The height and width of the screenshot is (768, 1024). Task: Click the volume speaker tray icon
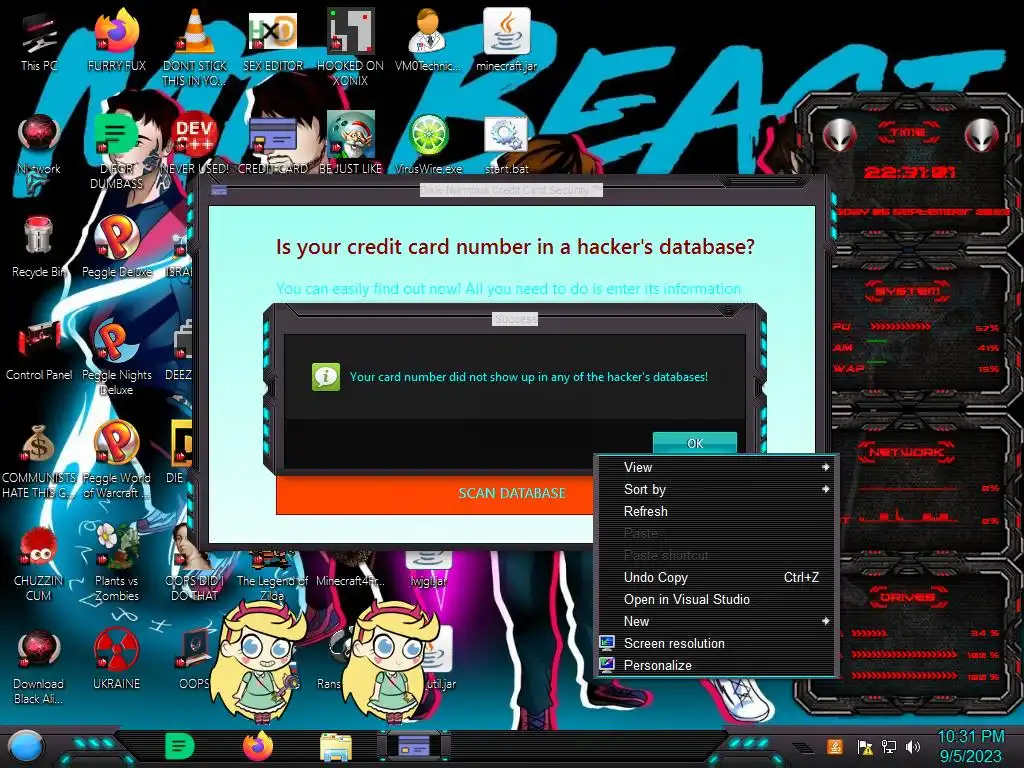913,747
